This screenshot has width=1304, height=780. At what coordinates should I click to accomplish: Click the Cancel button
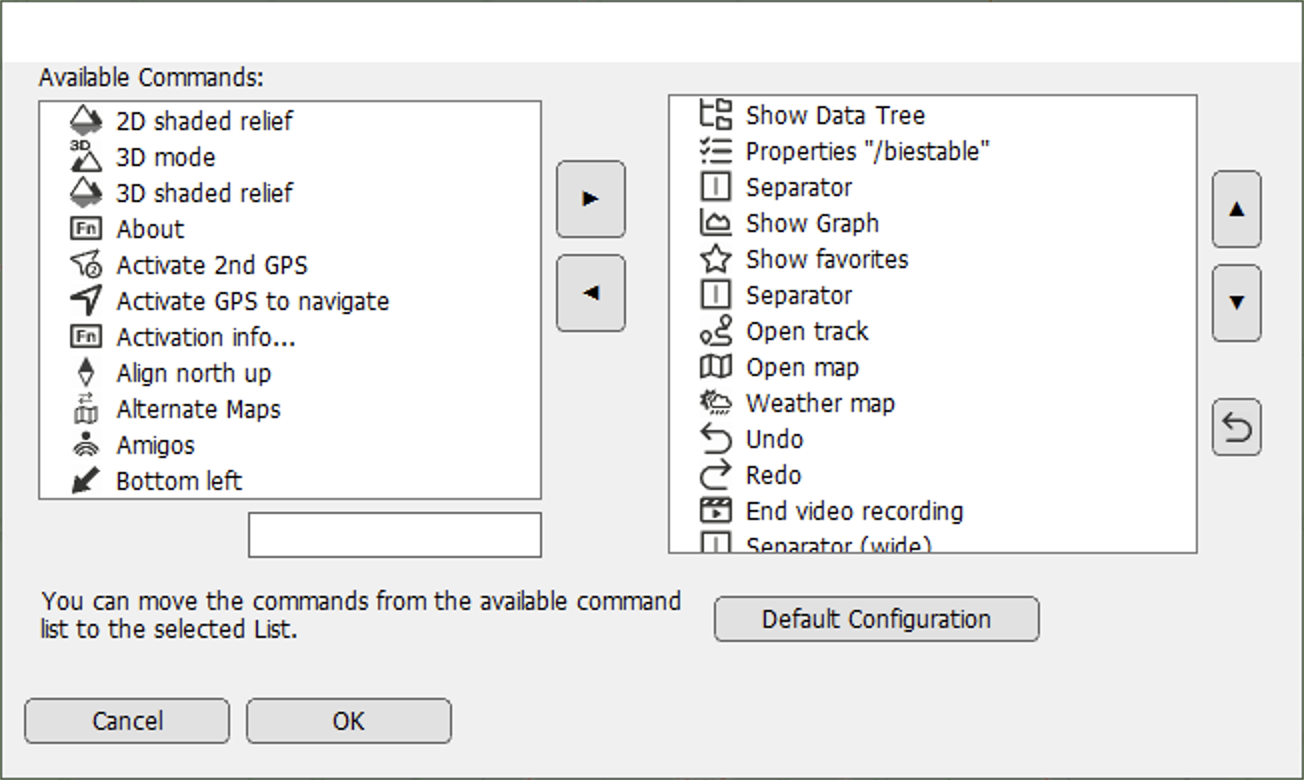pyautogui.click(x=127, y=721)
